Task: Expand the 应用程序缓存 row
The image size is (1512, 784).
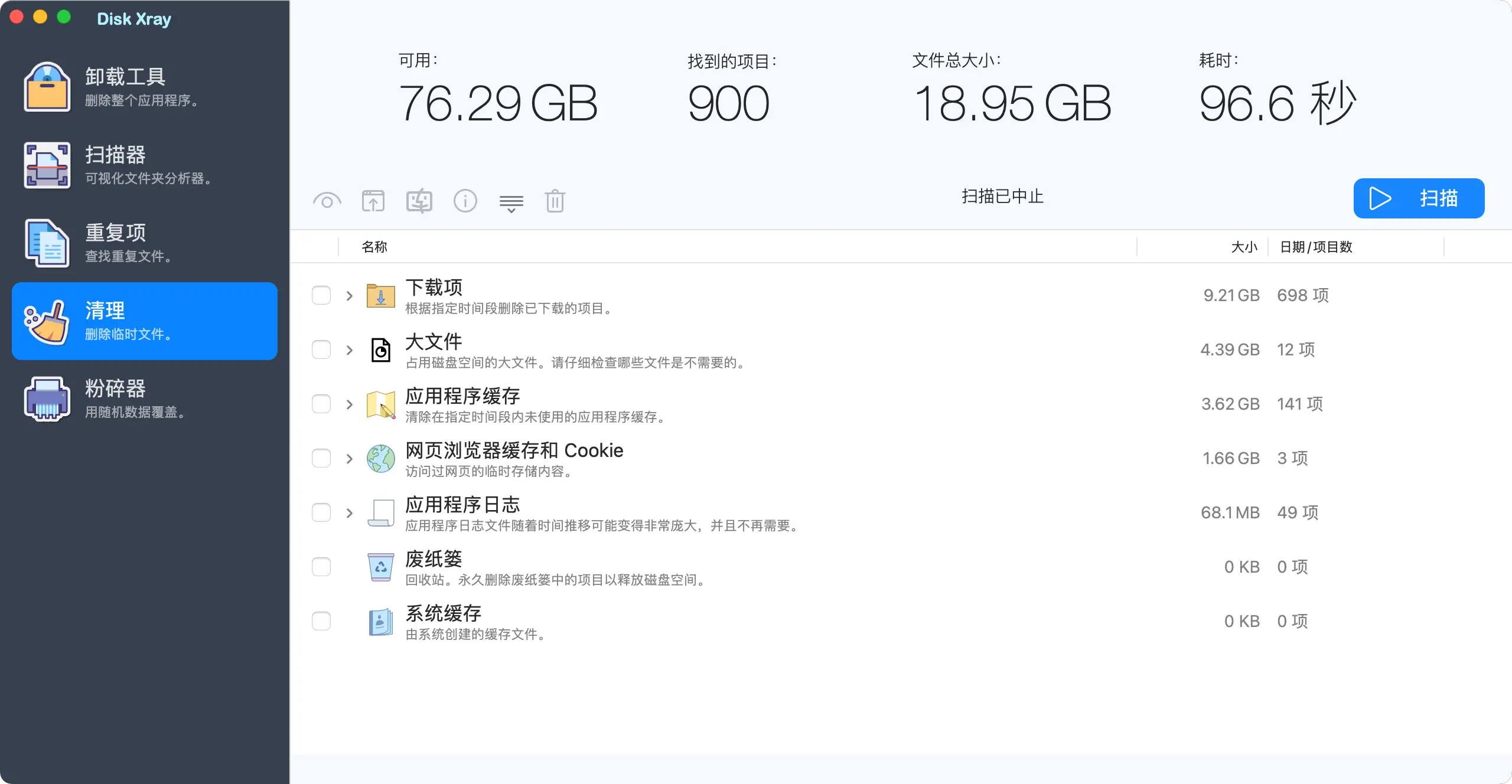Action: click(x=350, y=404)
